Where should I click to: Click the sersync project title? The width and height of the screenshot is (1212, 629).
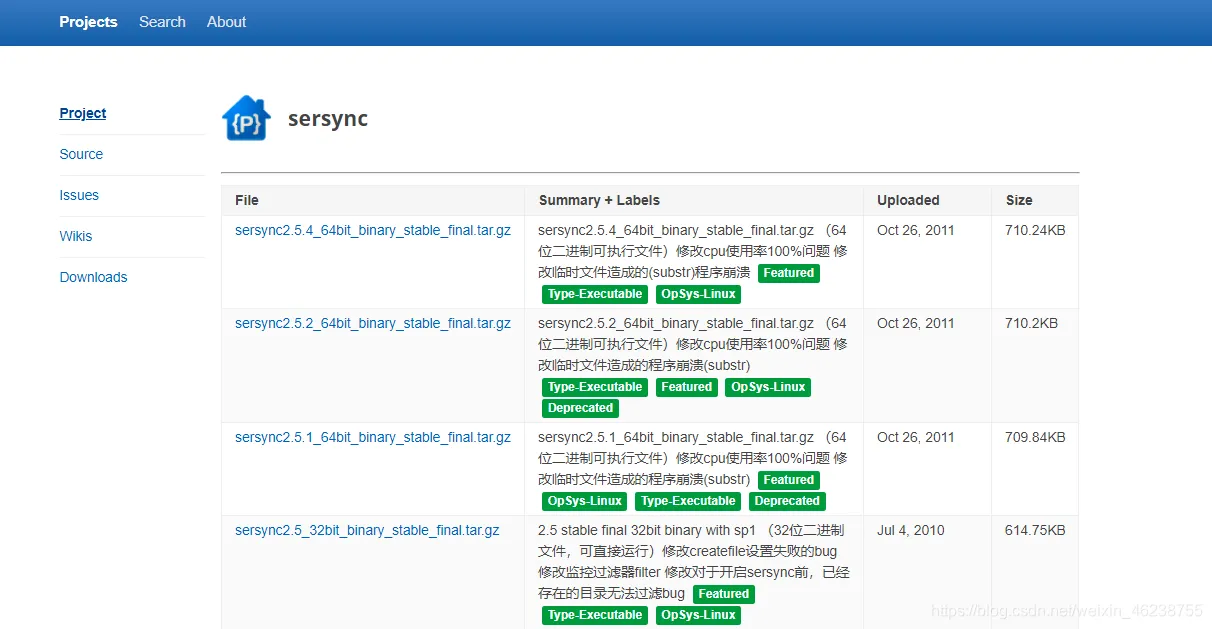point(328,118)
